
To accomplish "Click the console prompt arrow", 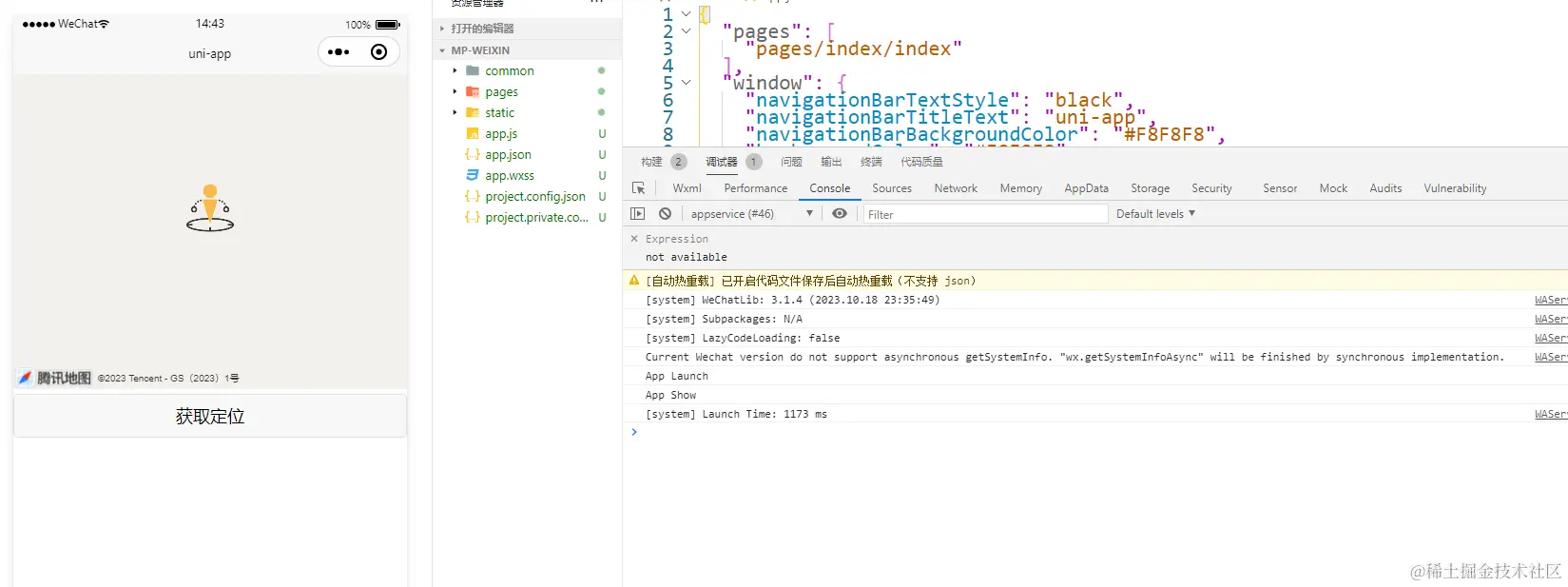I will click(634, 432).
